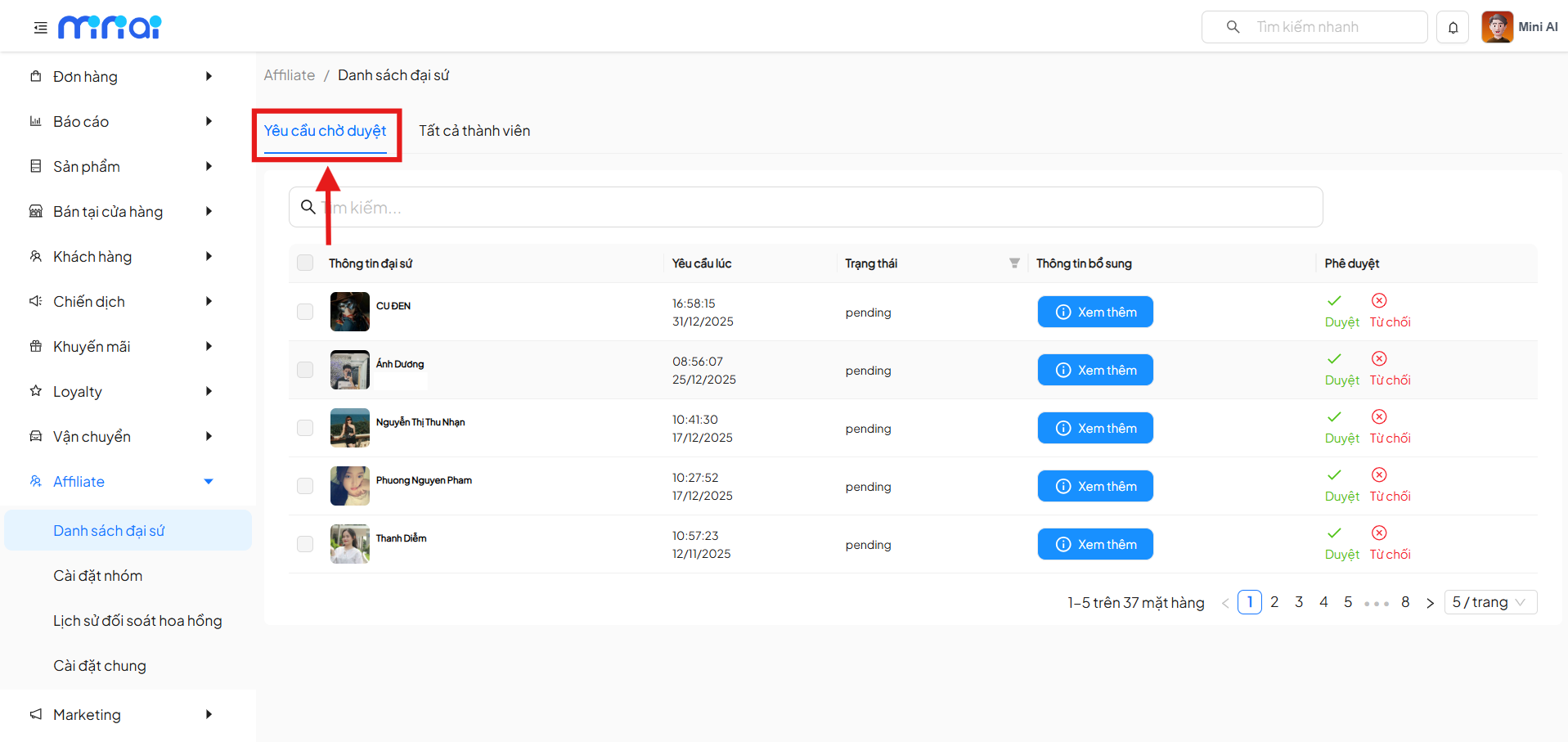The width and height of the screenshot is (1568, 742).
Task: Reject Ánh Dương with the Từ chối icon
Action: point(1379,359)
